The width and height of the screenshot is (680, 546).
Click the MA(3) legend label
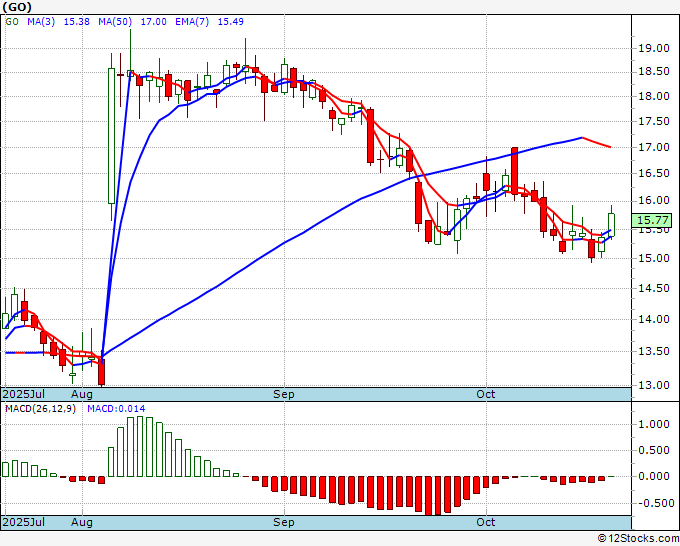coord(41,22)
